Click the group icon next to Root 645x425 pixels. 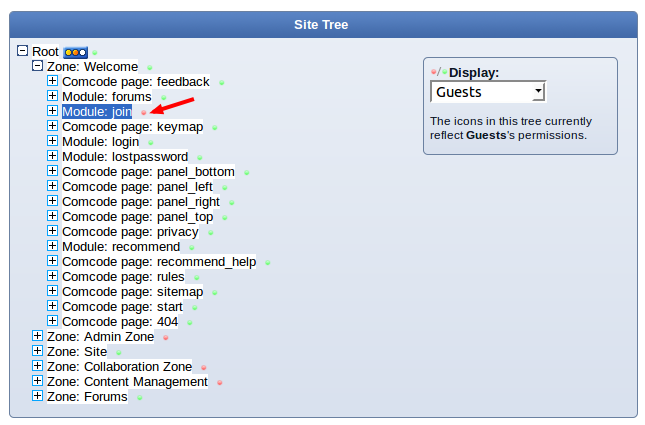(76, 51)
